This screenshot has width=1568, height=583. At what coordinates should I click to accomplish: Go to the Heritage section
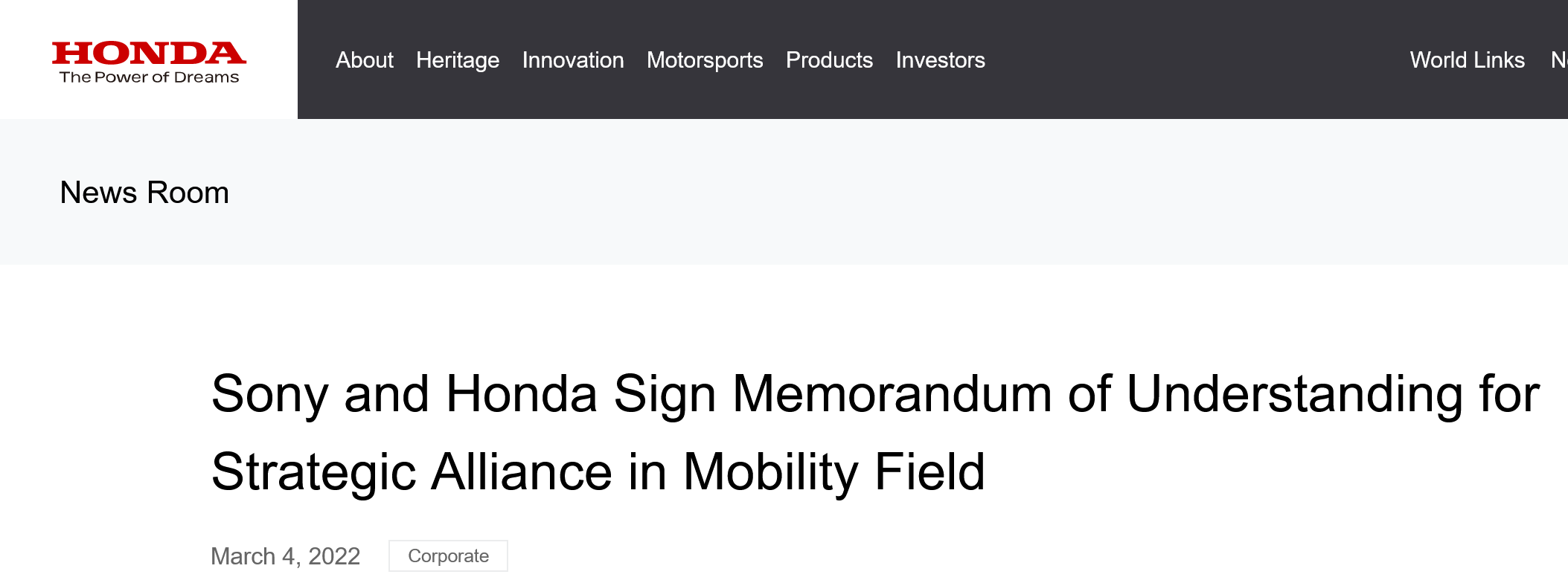tap(458, 60)
